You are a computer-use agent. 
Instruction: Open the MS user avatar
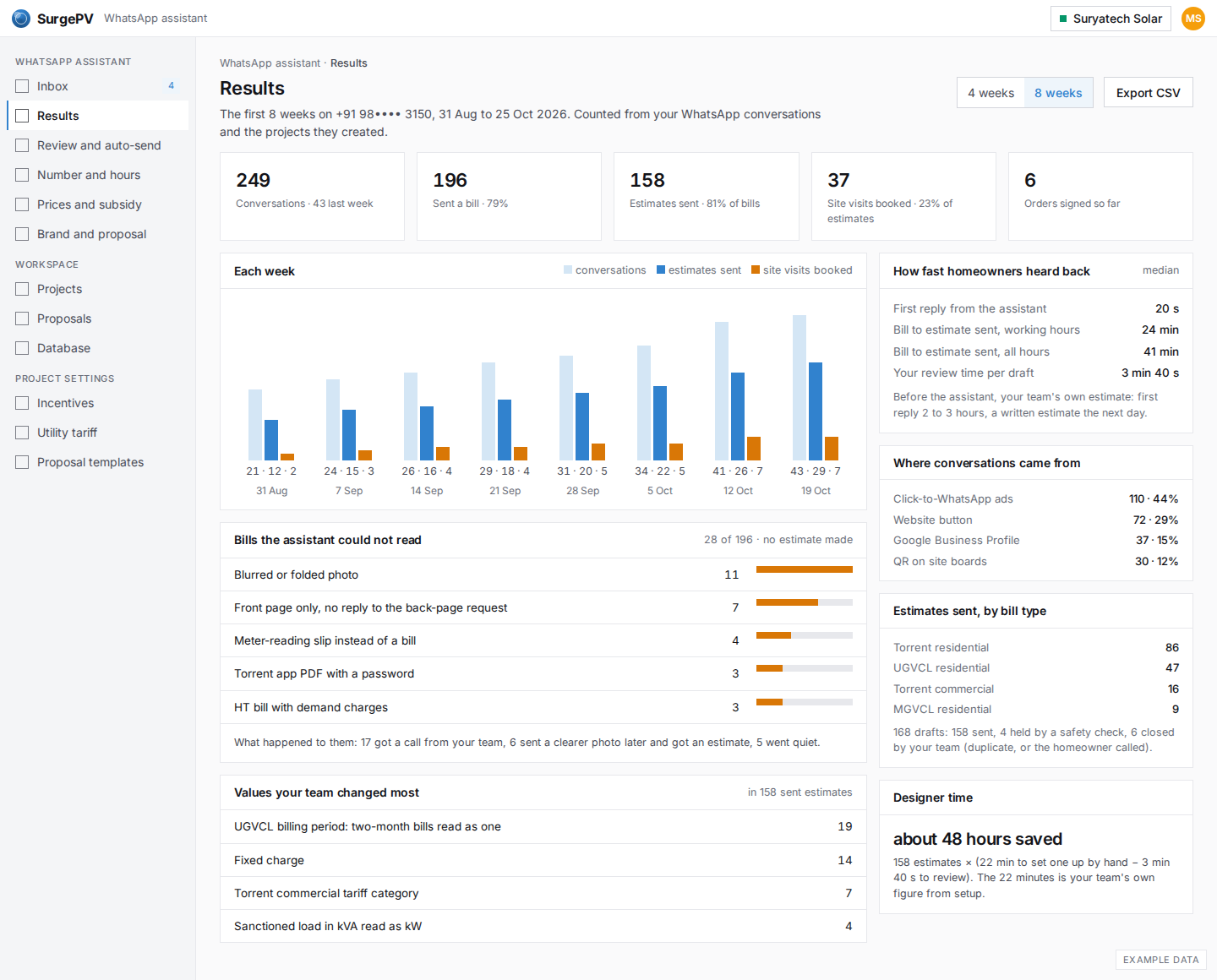[x=1193, y=19]
